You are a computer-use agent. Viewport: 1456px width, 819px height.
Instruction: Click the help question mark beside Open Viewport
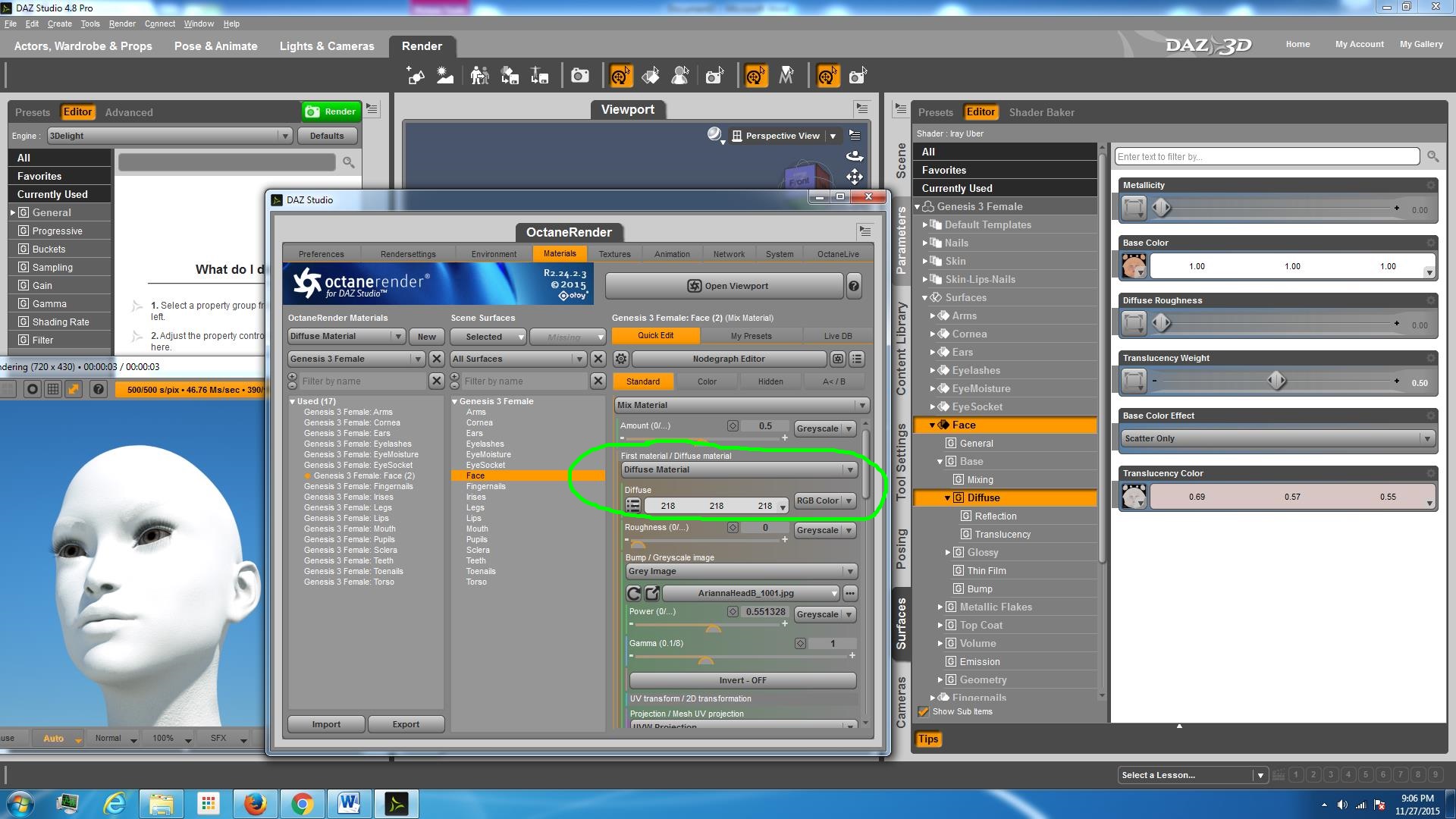pos(854,286)
